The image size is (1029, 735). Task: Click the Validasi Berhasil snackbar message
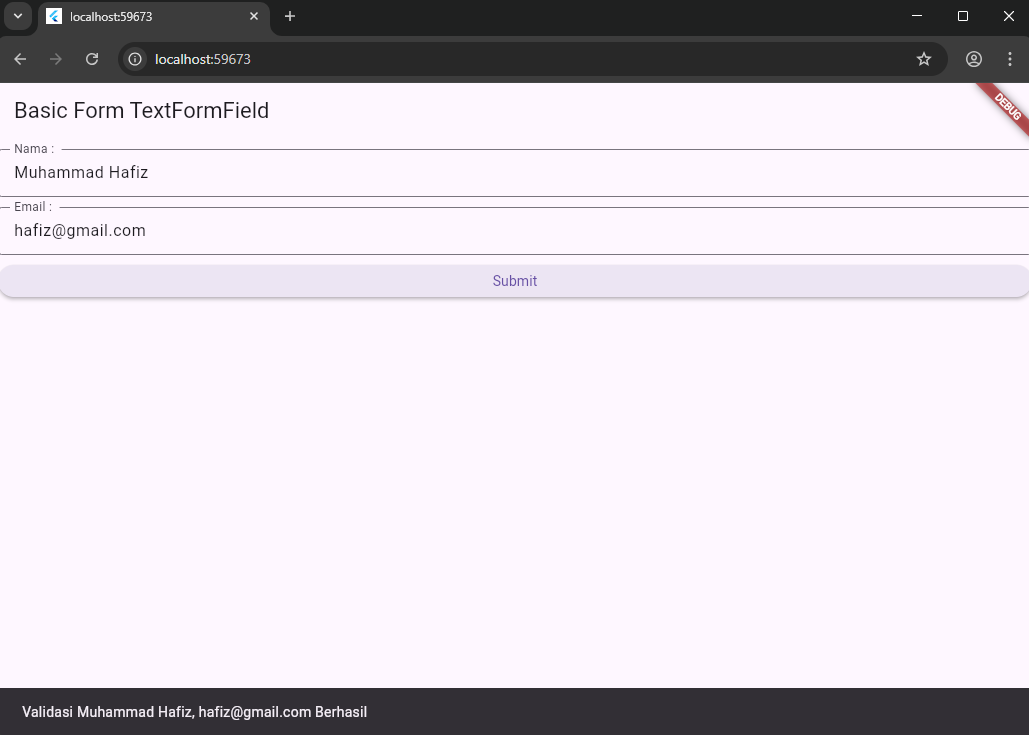(x=195, y=712)
